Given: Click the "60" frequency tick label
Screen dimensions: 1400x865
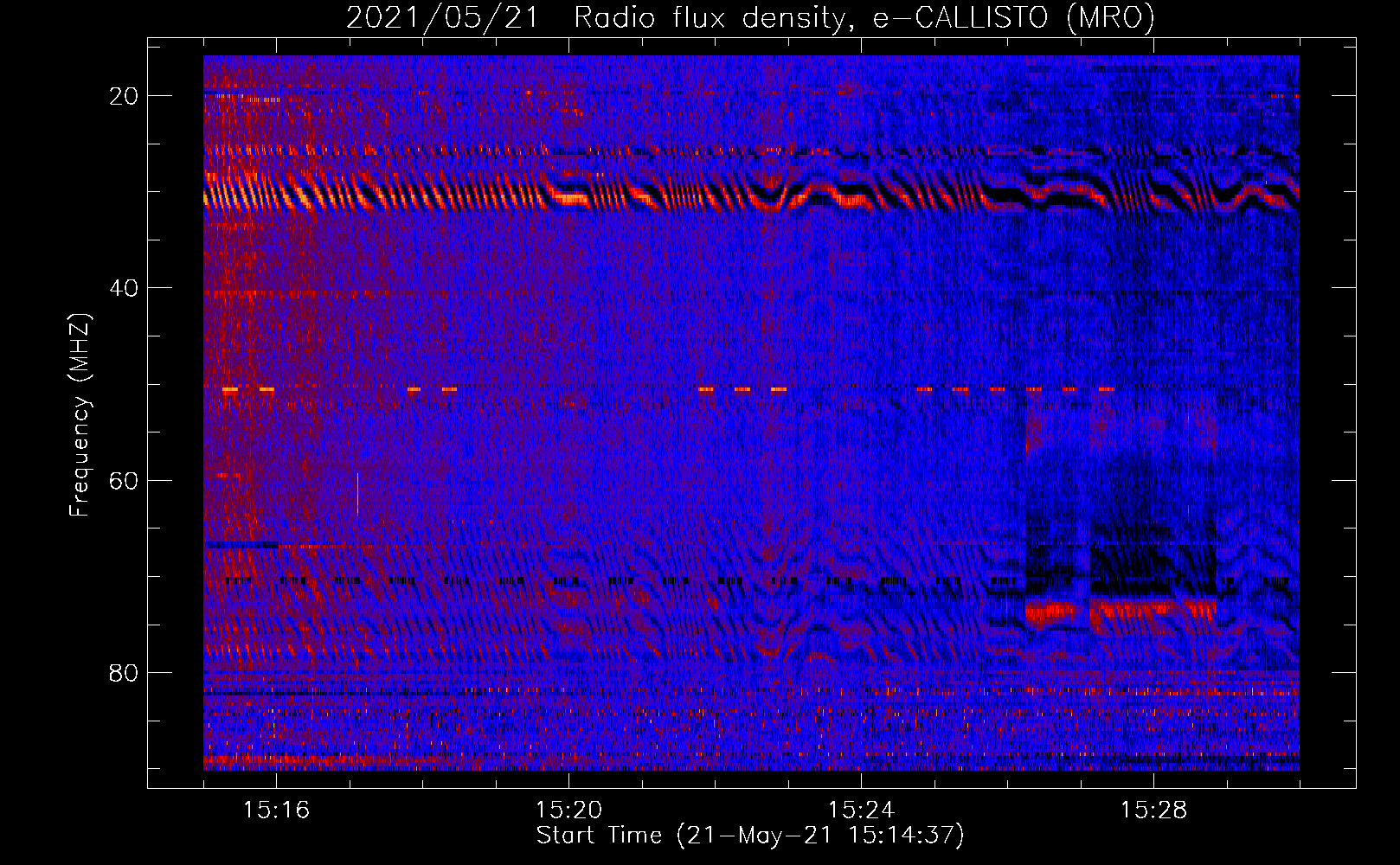Looking at the screenshot, I should click(x=124, y=480).
